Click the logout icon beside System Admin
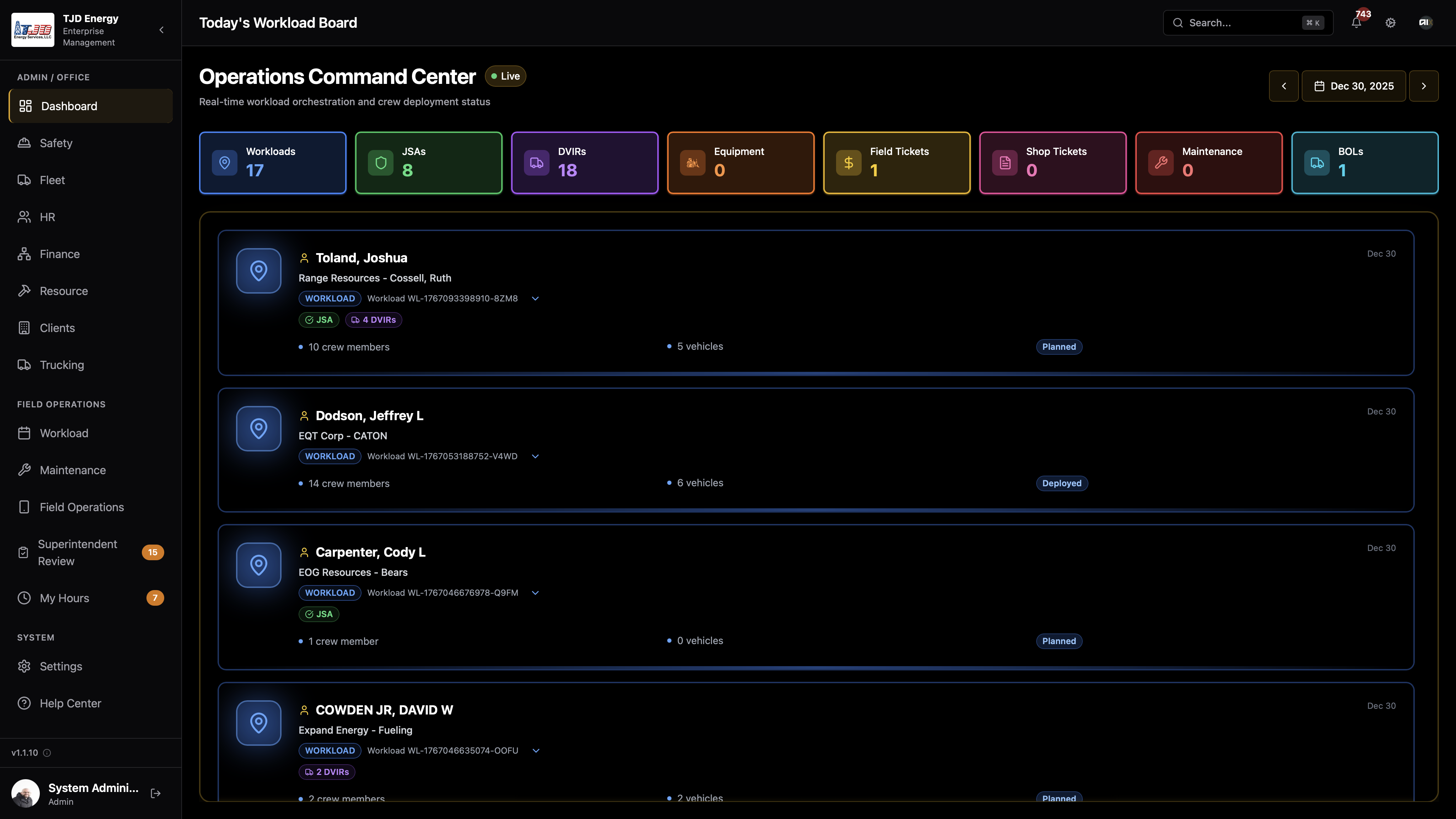This screenshot has height=819, width=1456. pos(155,793)
